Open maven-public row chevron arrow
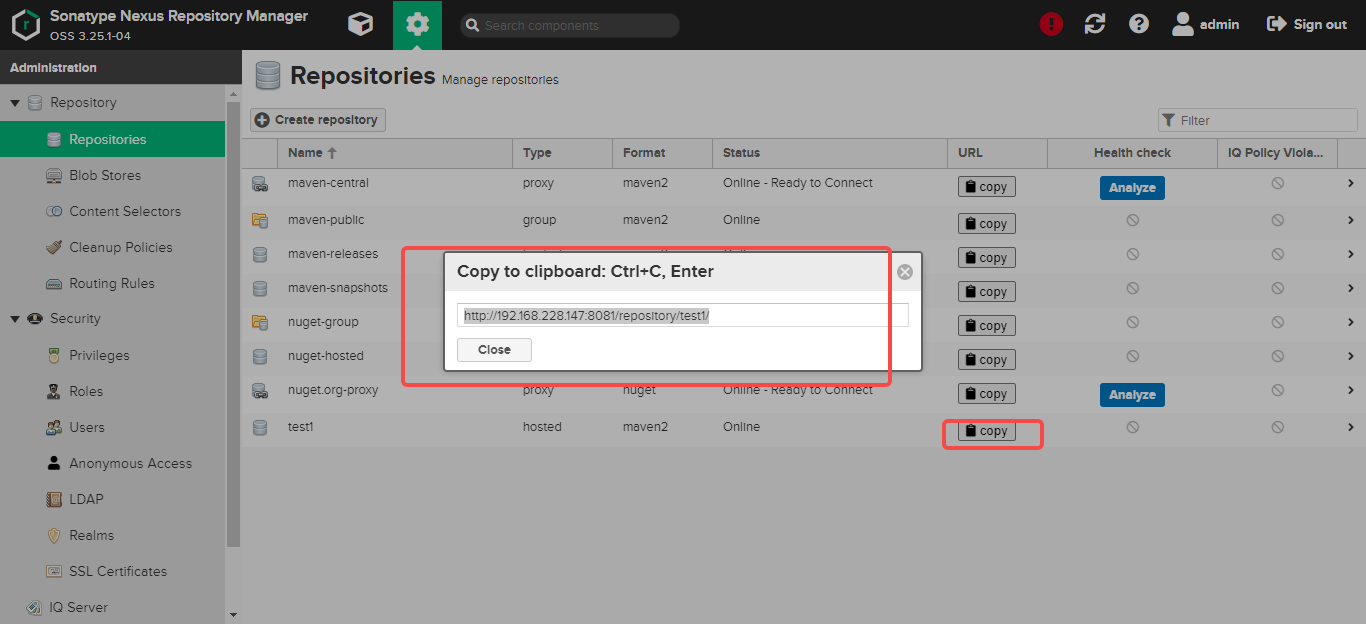1366x624 pixels. pos(1350,221)
